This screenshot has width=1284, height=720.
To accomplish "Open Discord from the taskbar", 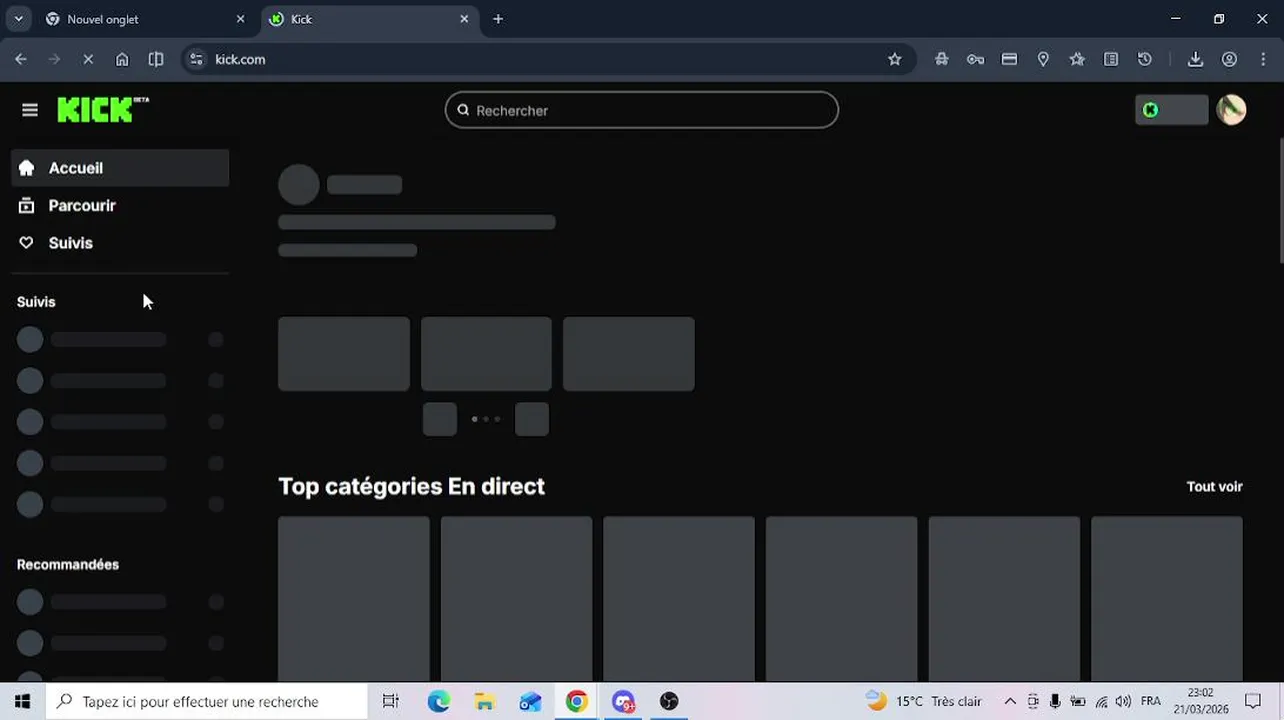I will click(x=623, y=701).
